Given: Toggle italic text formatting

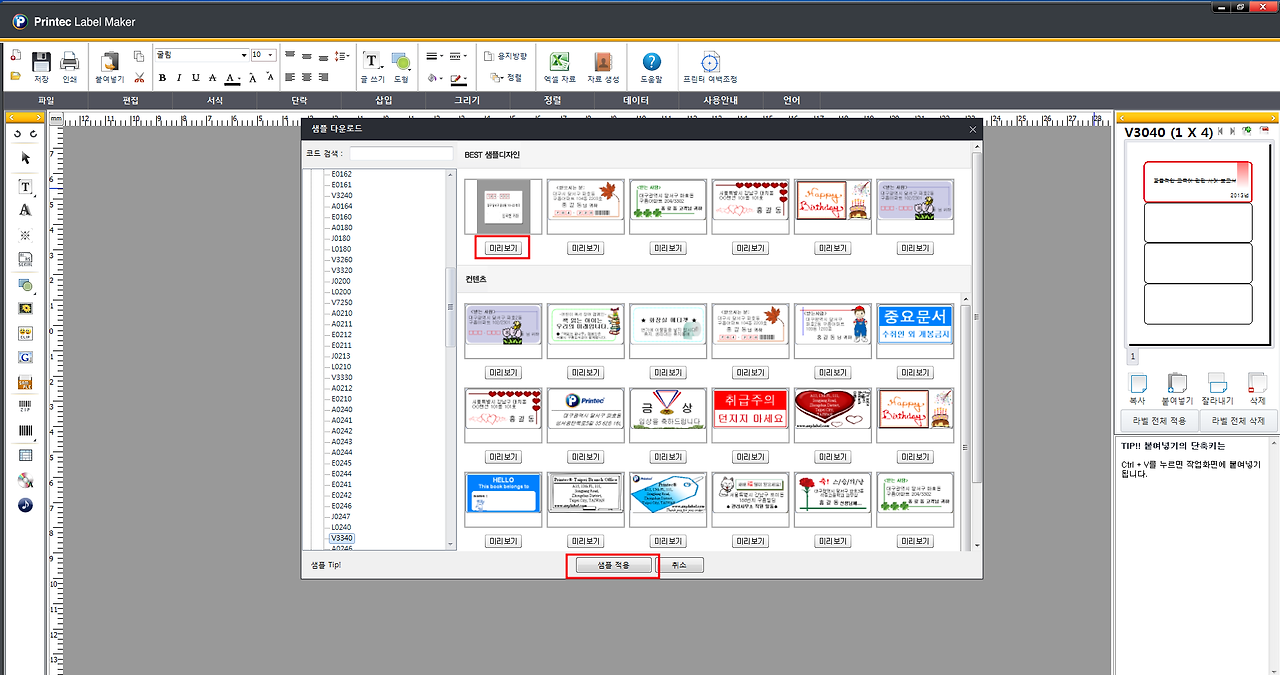Looking at the screenshot, I should point(178,77).
